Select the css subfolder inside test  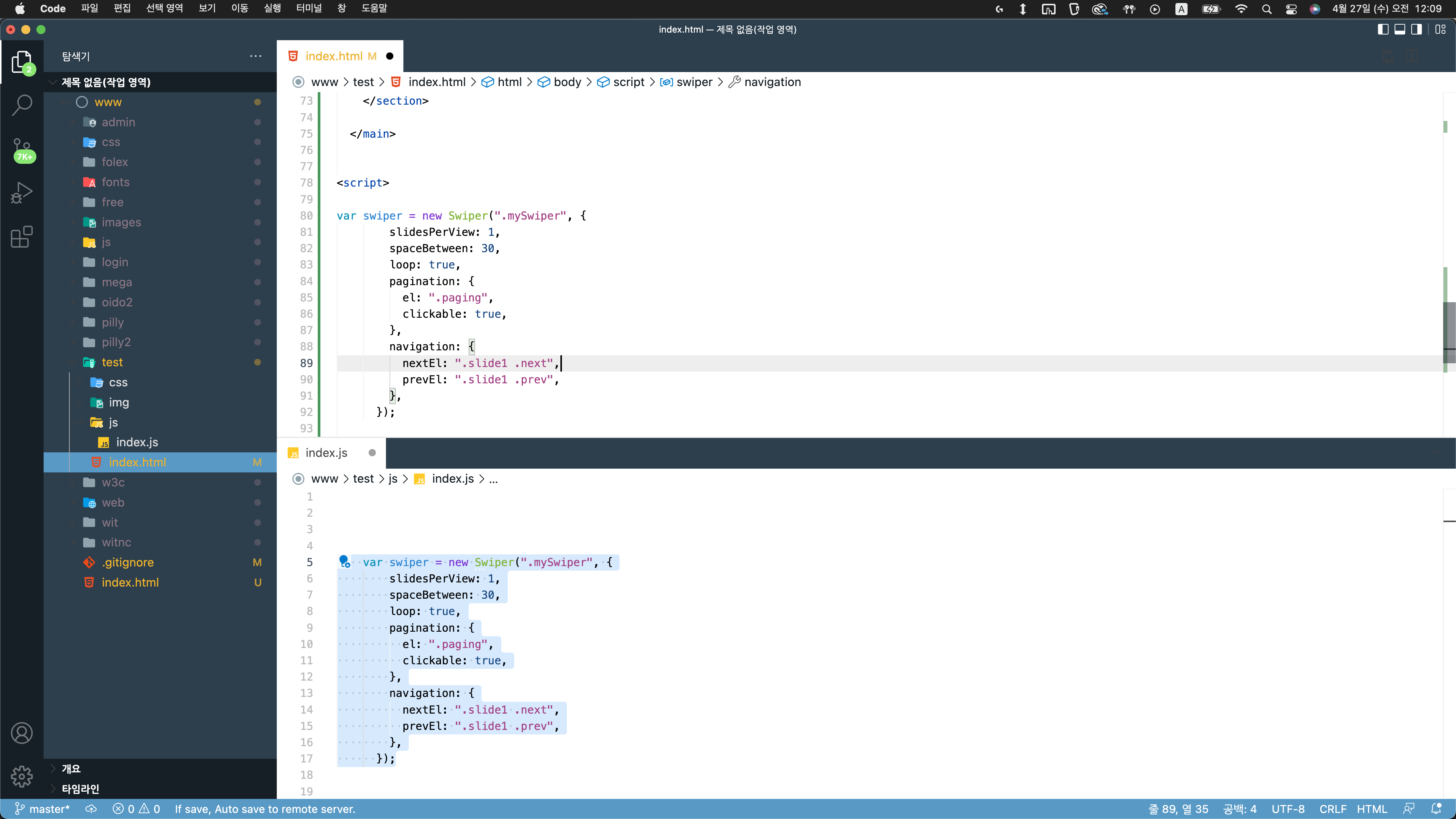(x=160, y=382)
